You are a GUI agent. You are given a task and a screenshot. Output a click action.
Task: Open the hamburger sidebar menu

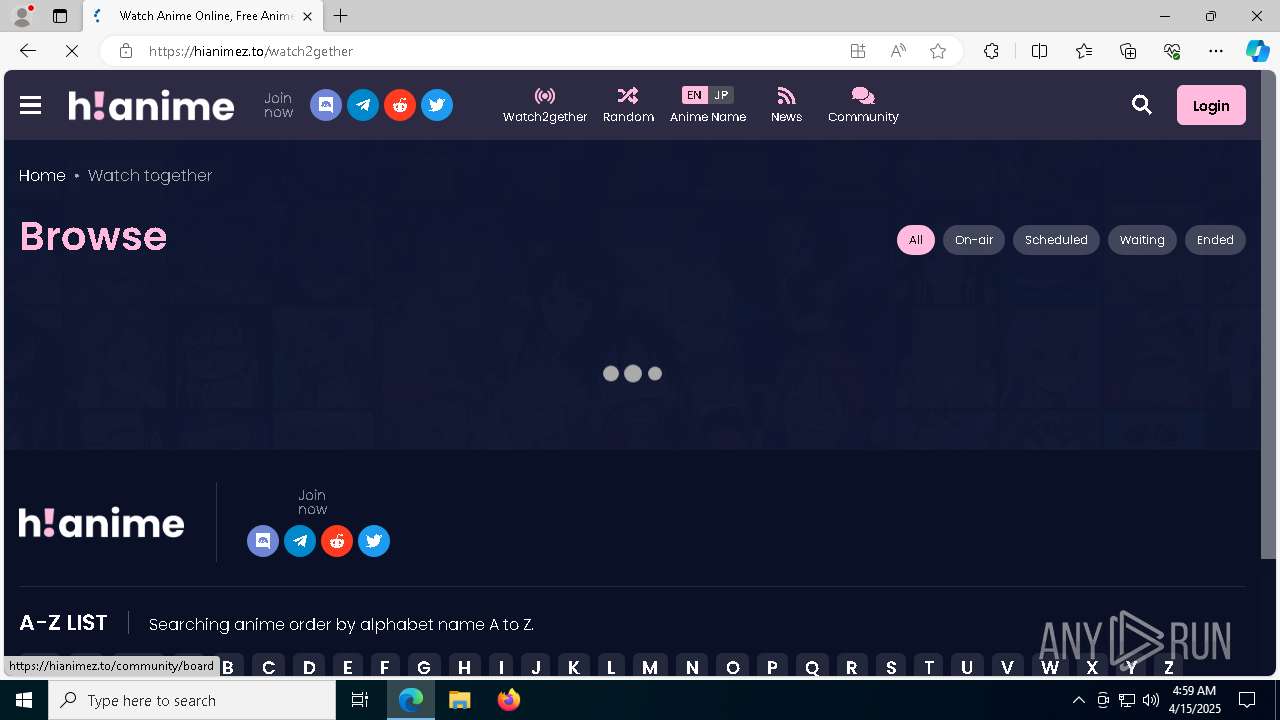pyautogui.click(x=30, y=105)
